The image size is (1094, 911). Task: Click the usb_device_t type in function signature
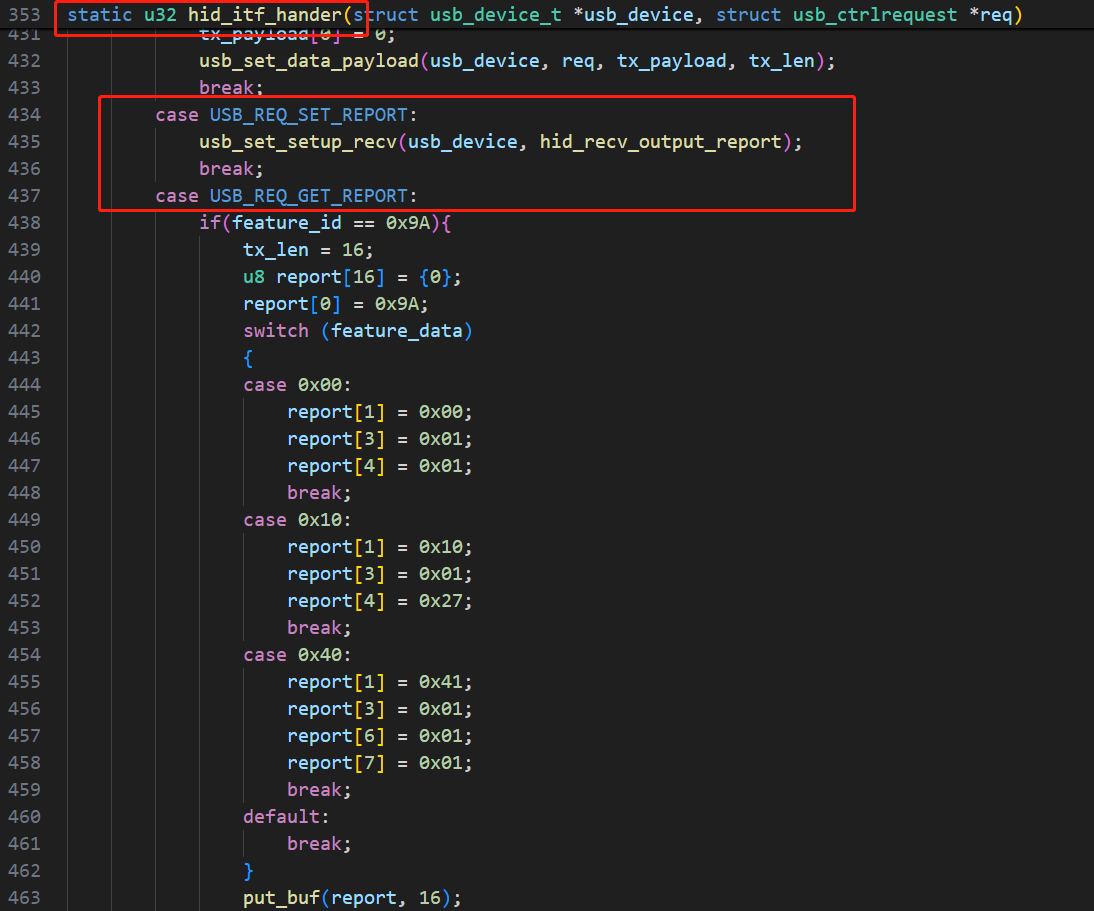(x=495, y=15)
